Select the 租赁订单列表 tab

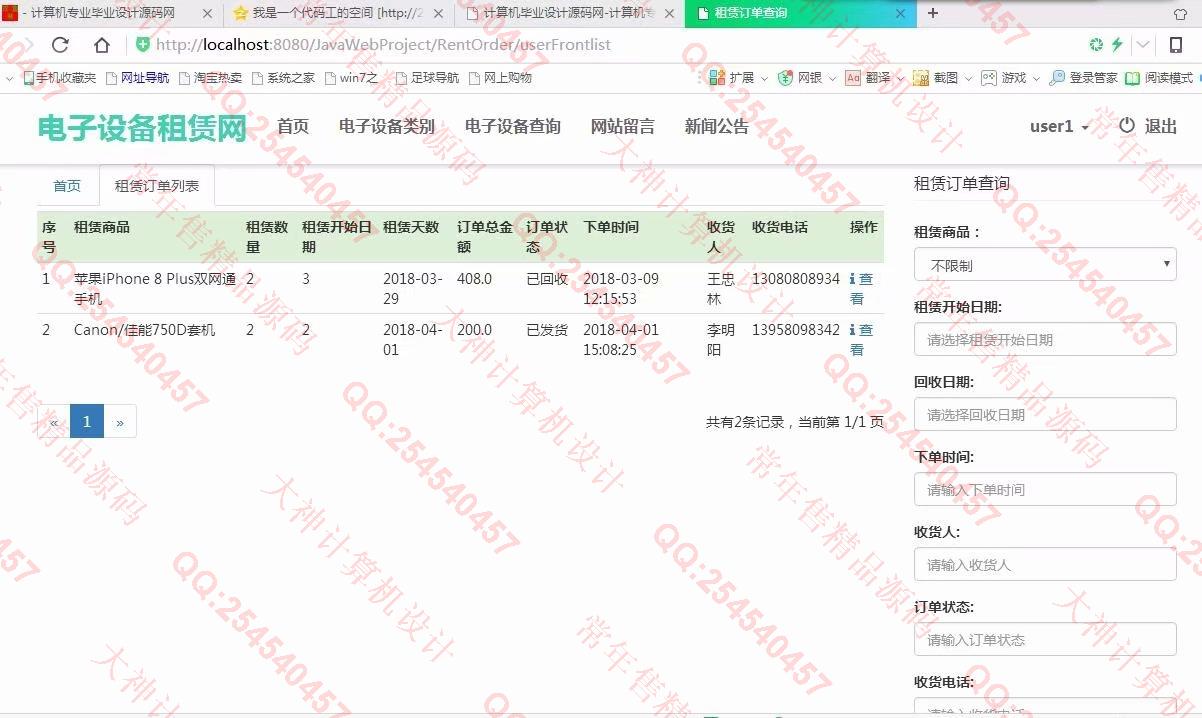(x=157, y=186)
